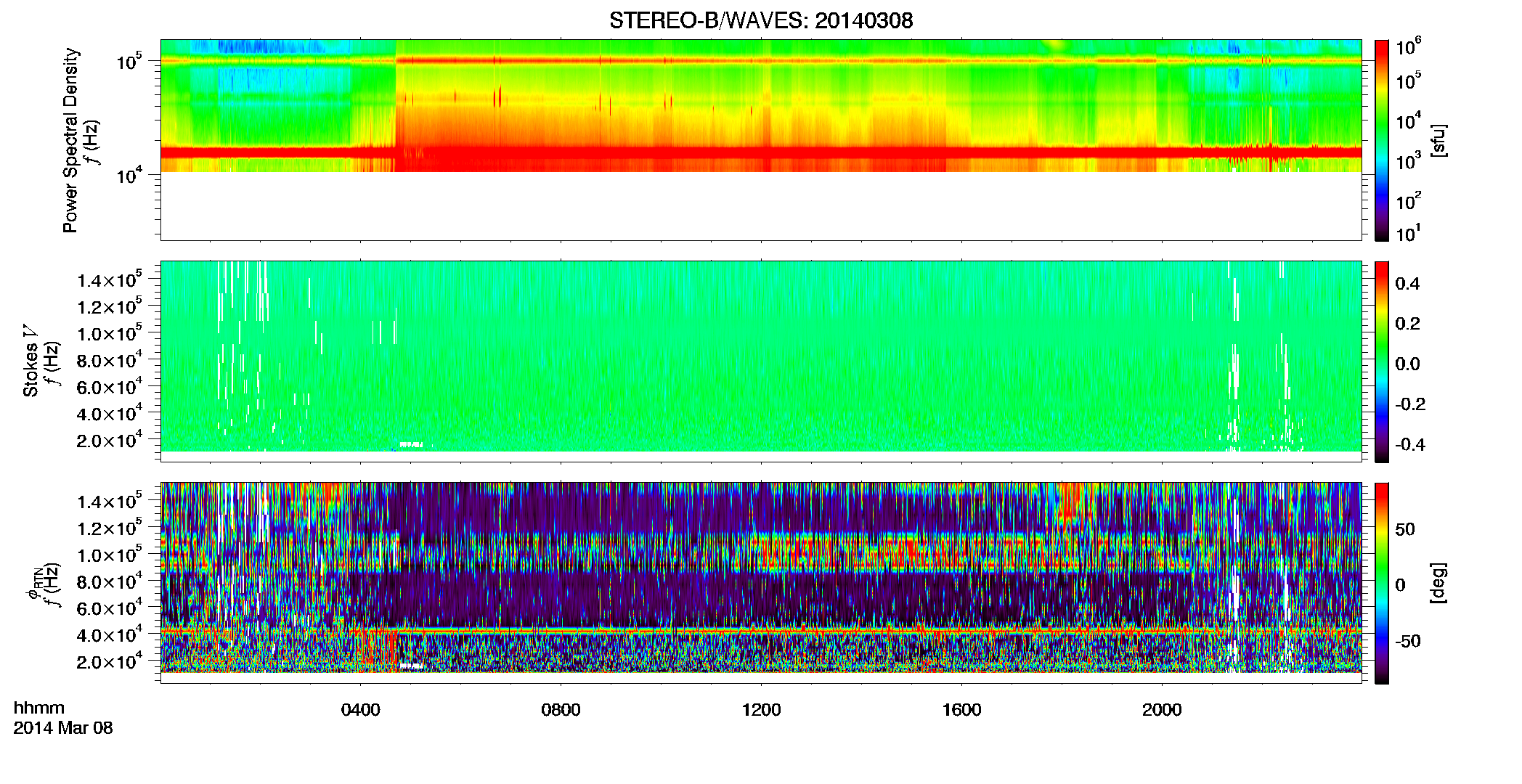Click the plot title STEREO-B/WAVES: 20140308
The width and height of the screenshot is (1522, 784).
click(x=761, y=20)
